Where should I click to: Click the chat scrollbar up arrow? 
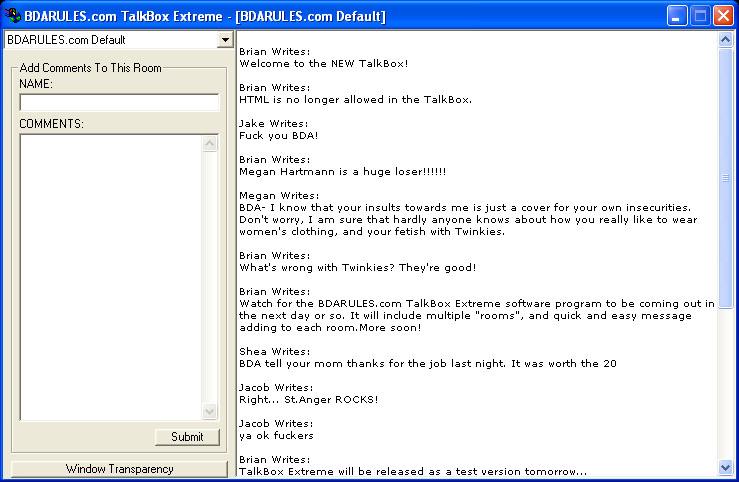[x=725, y=40]
